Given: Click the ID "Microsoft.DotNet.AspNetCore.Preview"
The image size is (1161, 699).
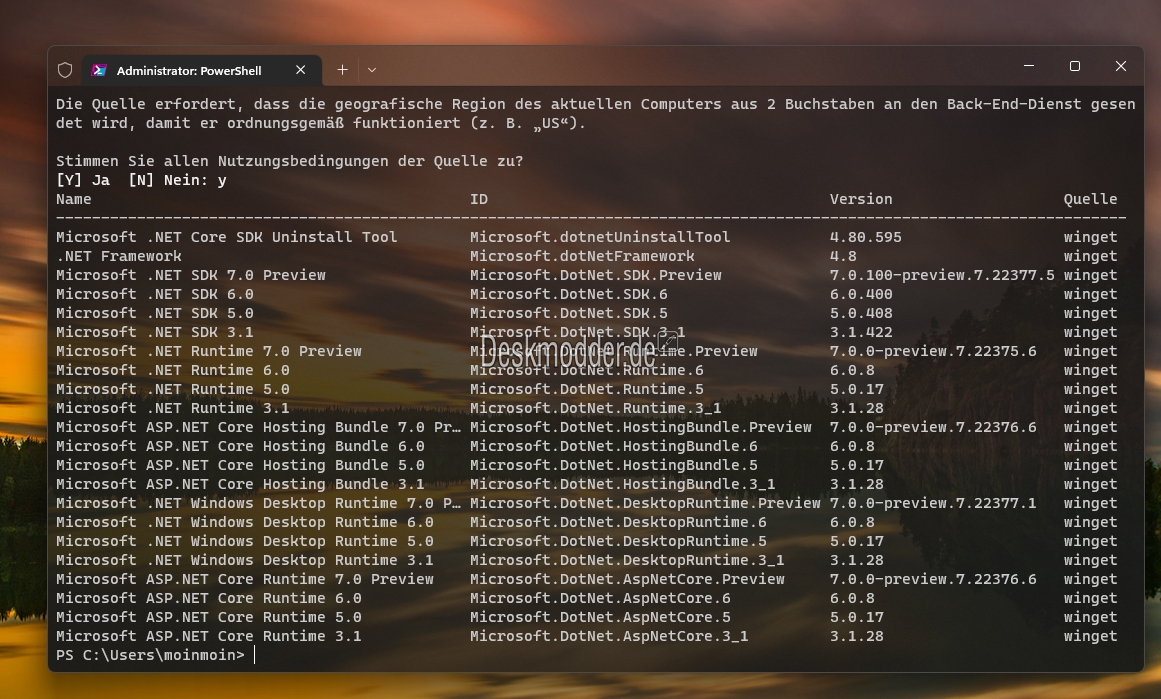Looking at the screenshot, I should coord(628,580).
